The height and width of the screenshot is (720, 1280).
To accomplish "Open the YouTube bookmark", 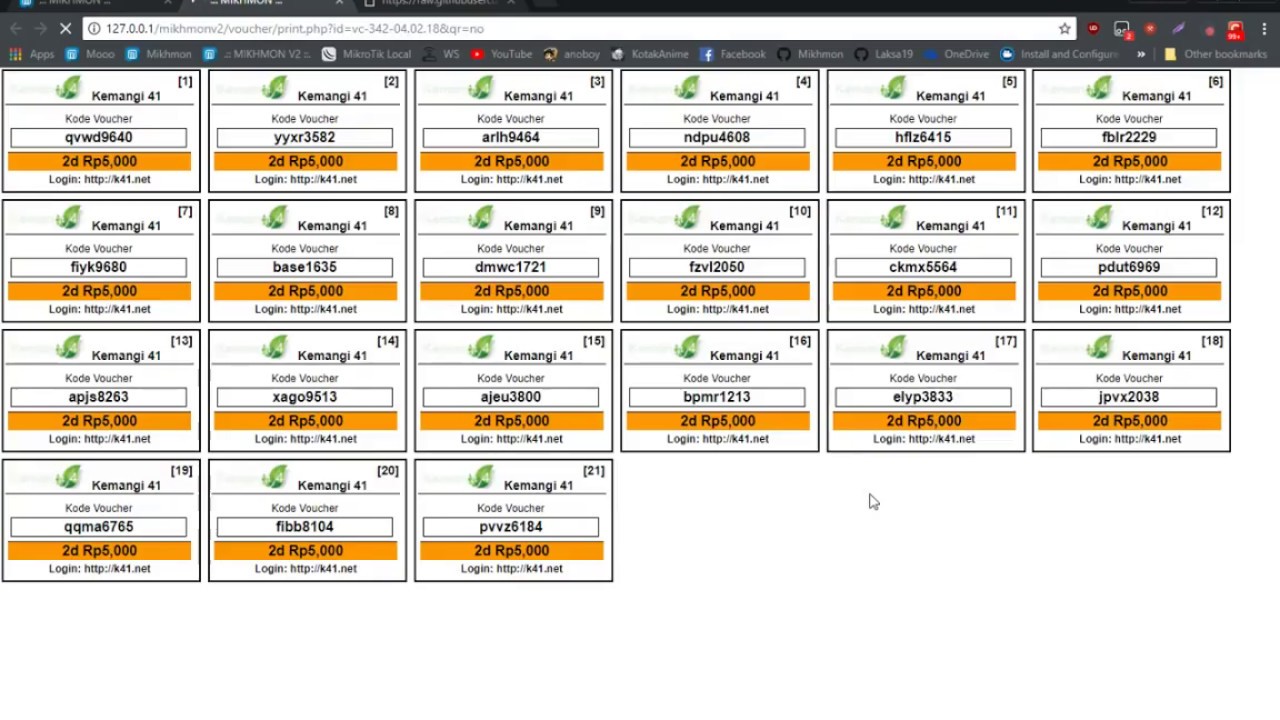I will [x=501, y=54].
